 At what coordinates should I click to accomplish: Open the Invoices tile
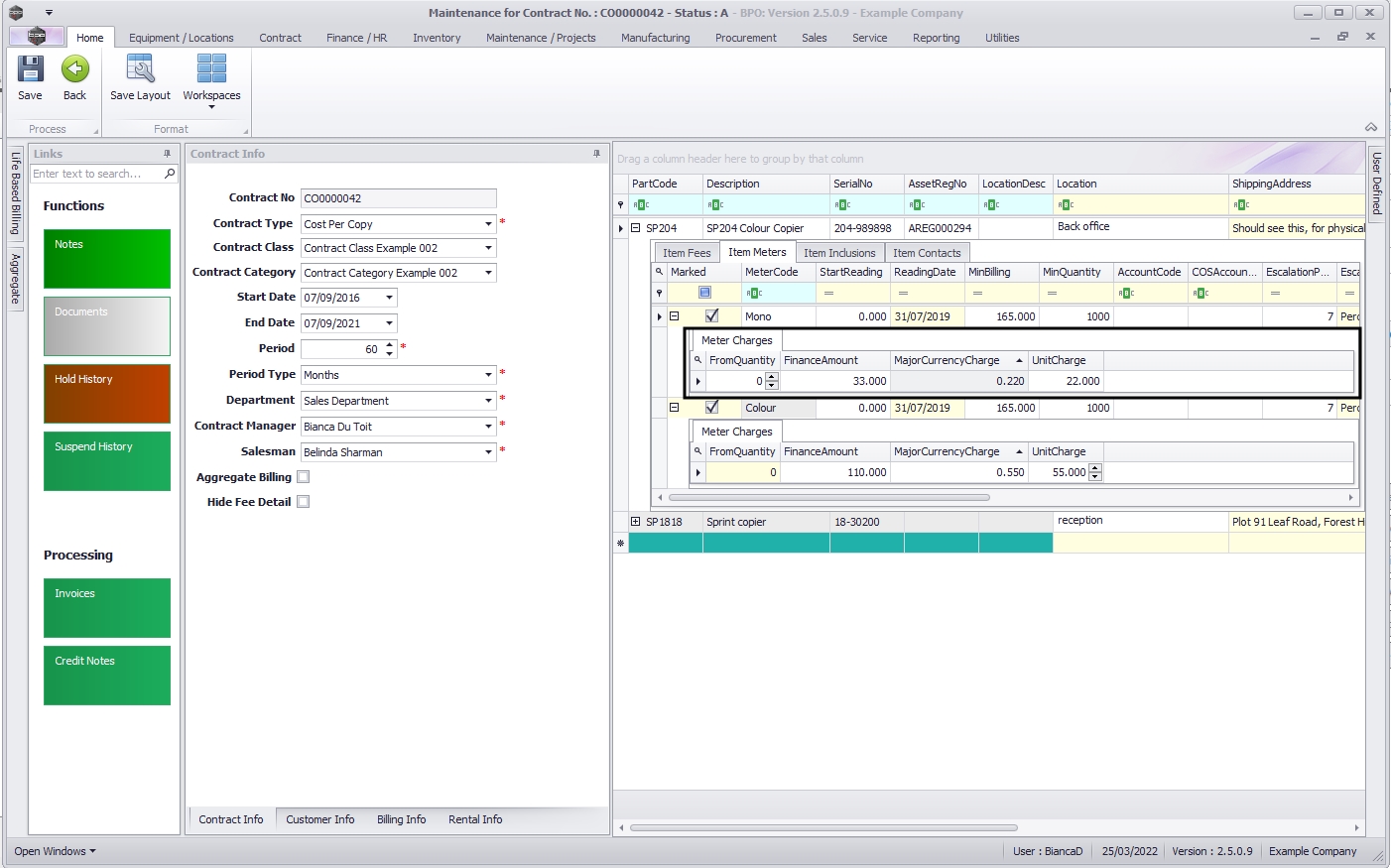(107, 607)
